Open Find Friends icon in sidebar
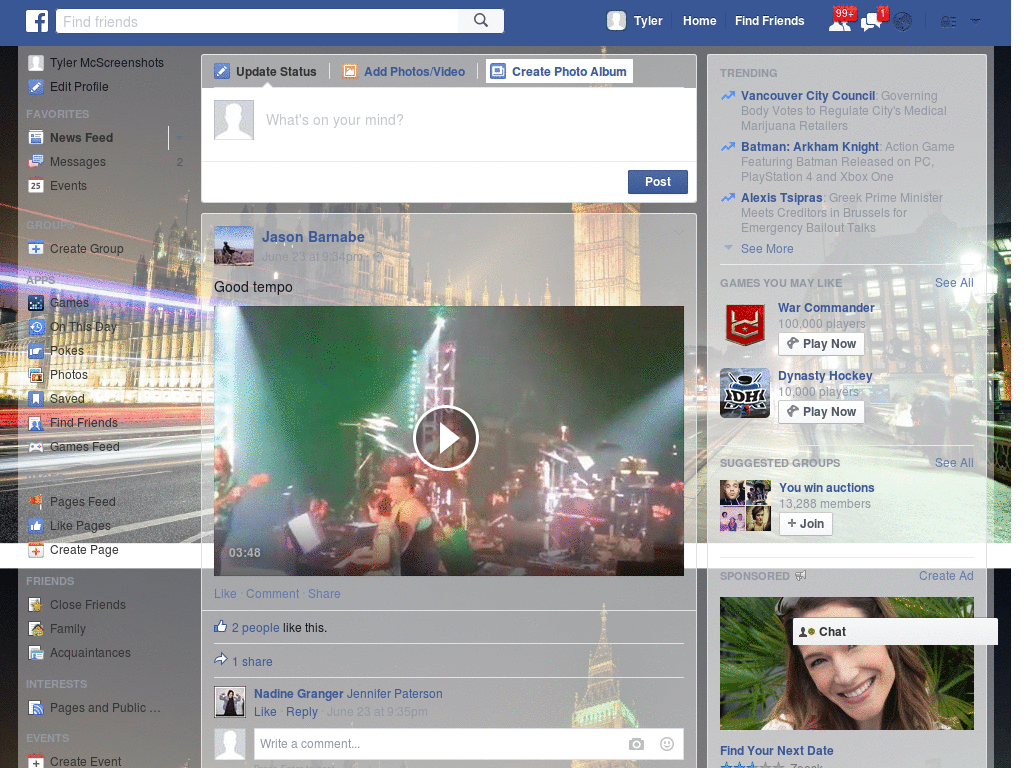This screenshot has height=768, width=1024. [x=36, y=423]
